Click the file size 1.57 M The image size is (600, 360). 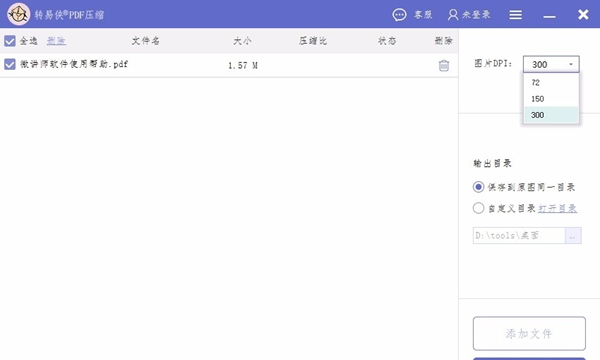[243, 65]
